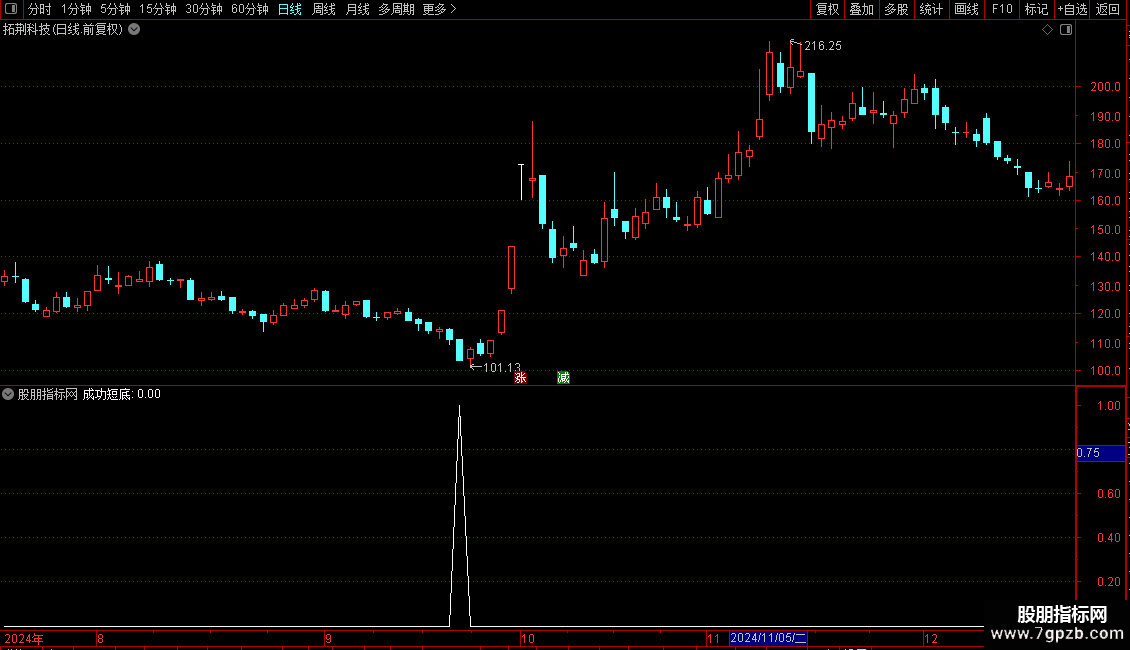Click 返回 to go back
Viewport: 1130px width, 650px height.
click(1108, 9)
